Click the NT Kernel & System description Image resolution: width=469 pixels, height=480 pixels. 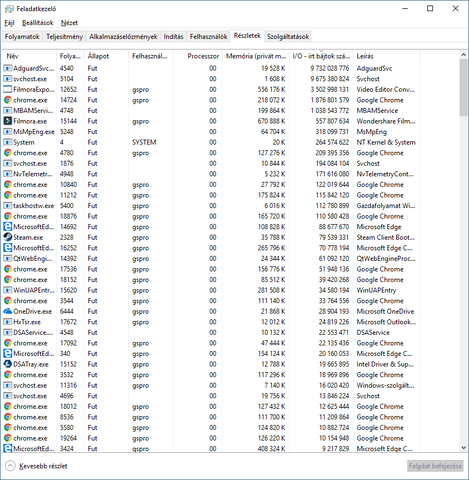[386, 142]
